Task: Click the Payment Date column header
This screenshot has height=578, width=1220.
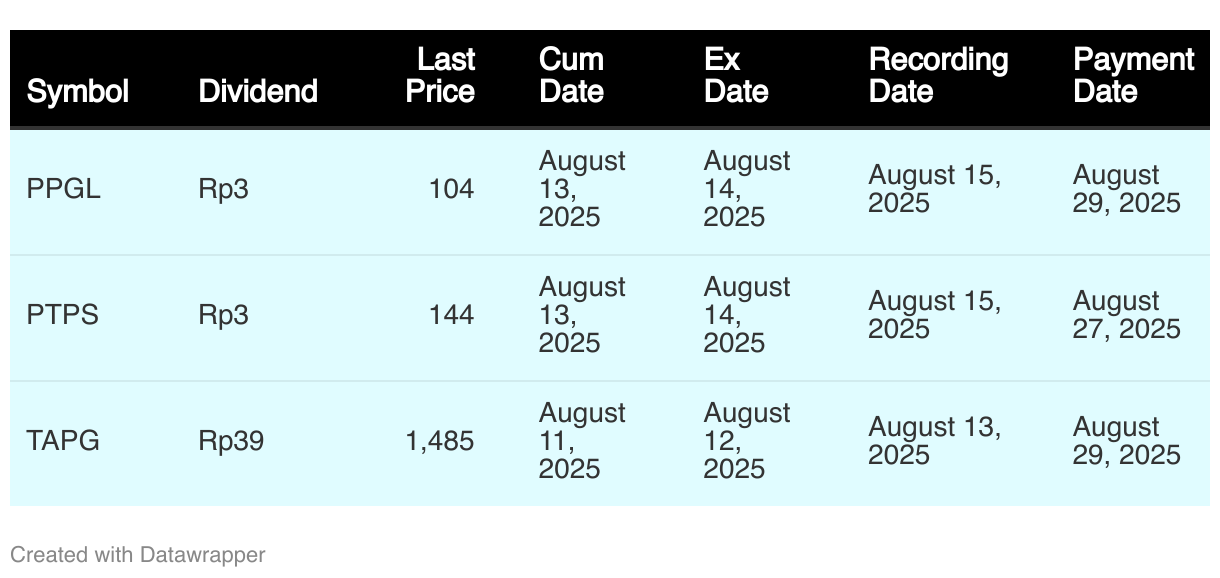Action: point(1133,75)
